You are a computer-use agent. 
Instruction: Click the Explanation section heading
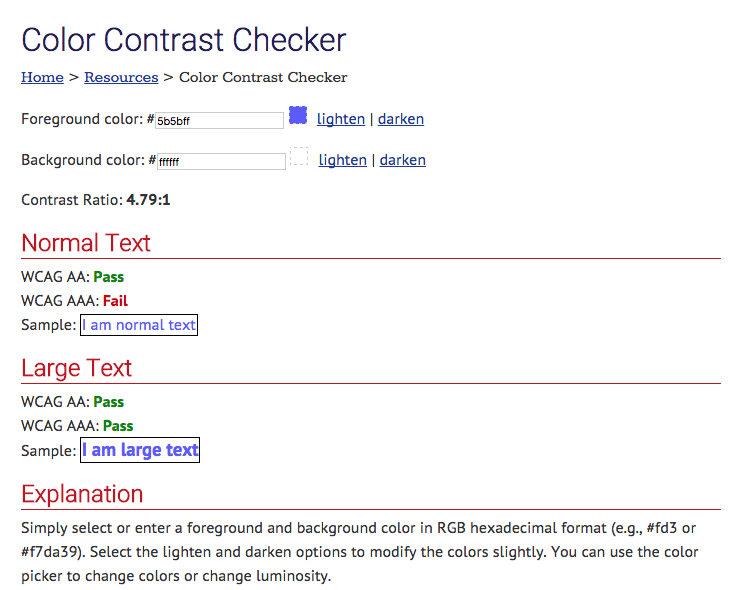click(82, 494)
